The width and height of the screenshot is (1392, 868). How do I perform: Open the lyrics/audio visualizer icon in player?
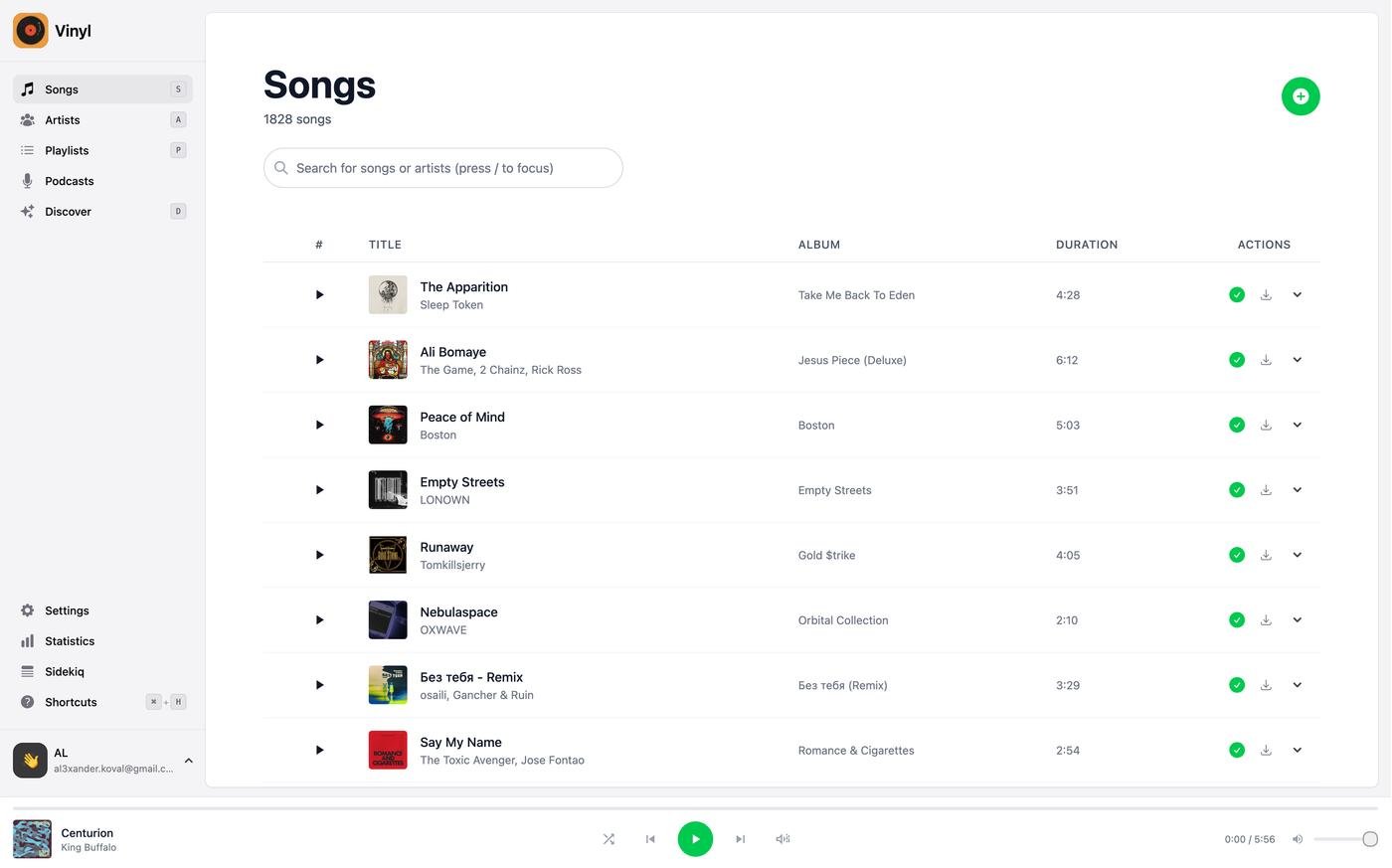pyautogui.click(x=783, y=839)
